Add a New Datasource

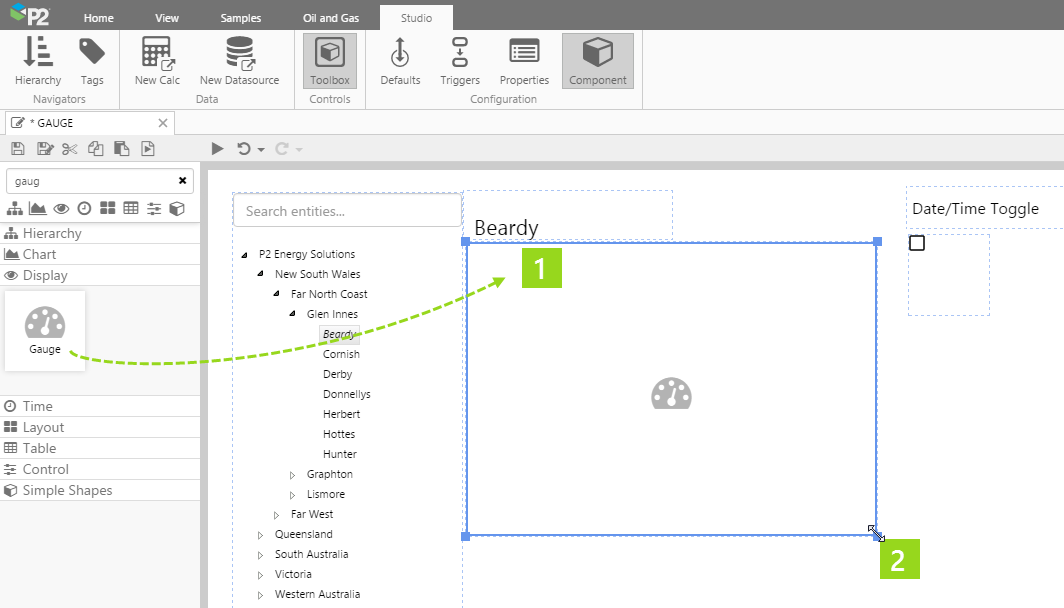click(239, 60)
